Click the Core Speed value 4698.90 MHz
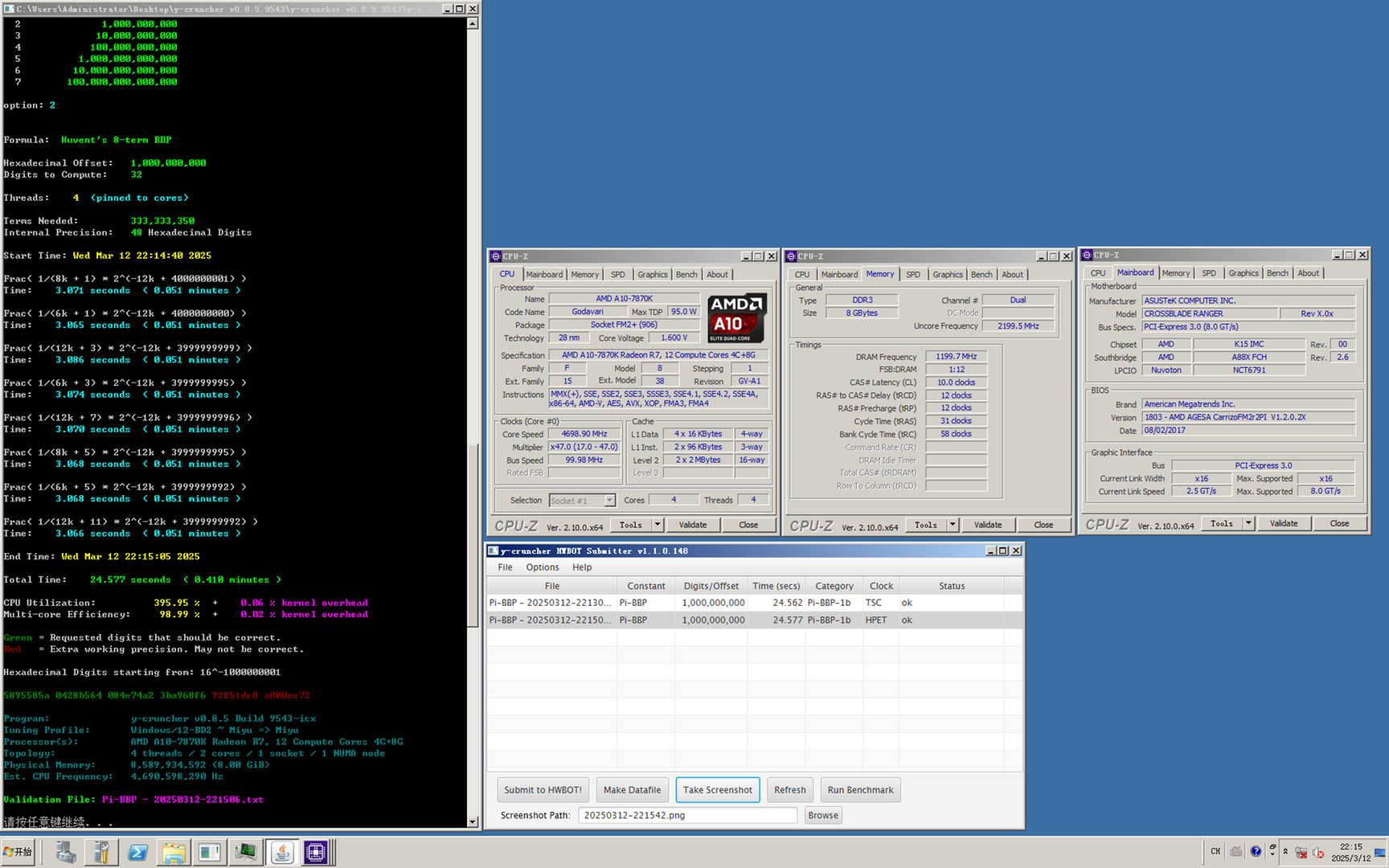Screen dimensions: 1389x868 (x=584, y=434)
